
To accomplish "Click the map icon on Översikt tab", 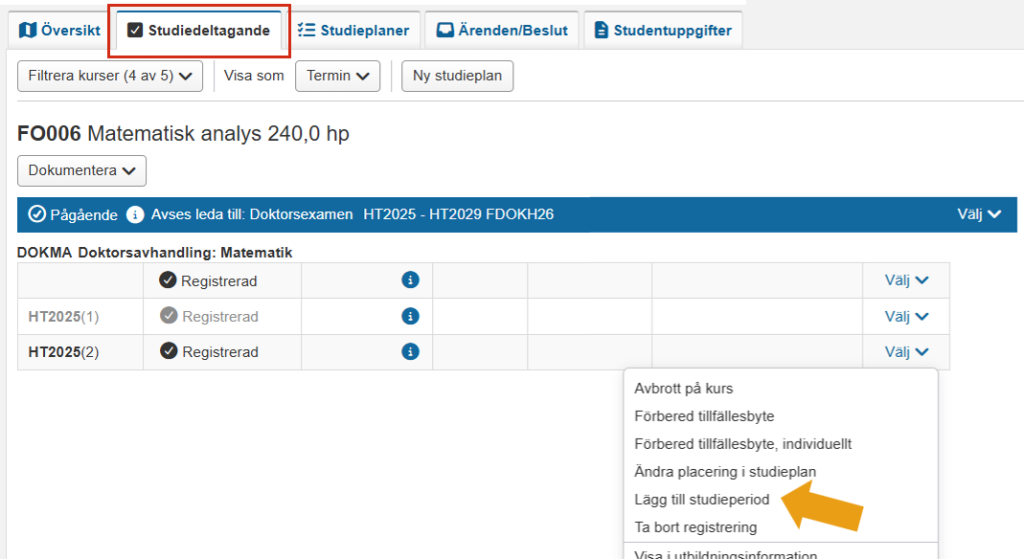I will point(27,30).
